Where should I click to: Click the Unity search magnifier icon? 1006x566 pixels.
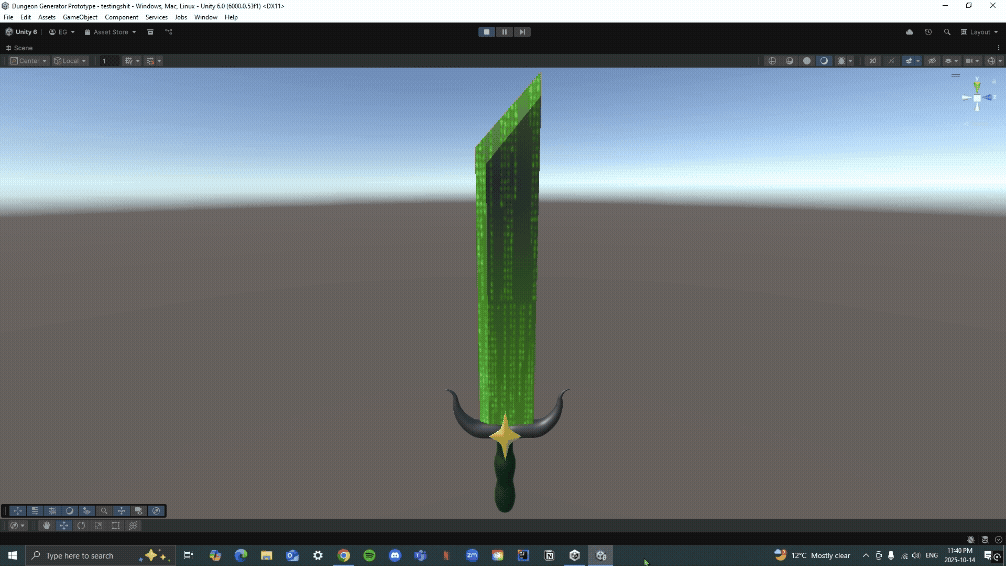(947, 32)
